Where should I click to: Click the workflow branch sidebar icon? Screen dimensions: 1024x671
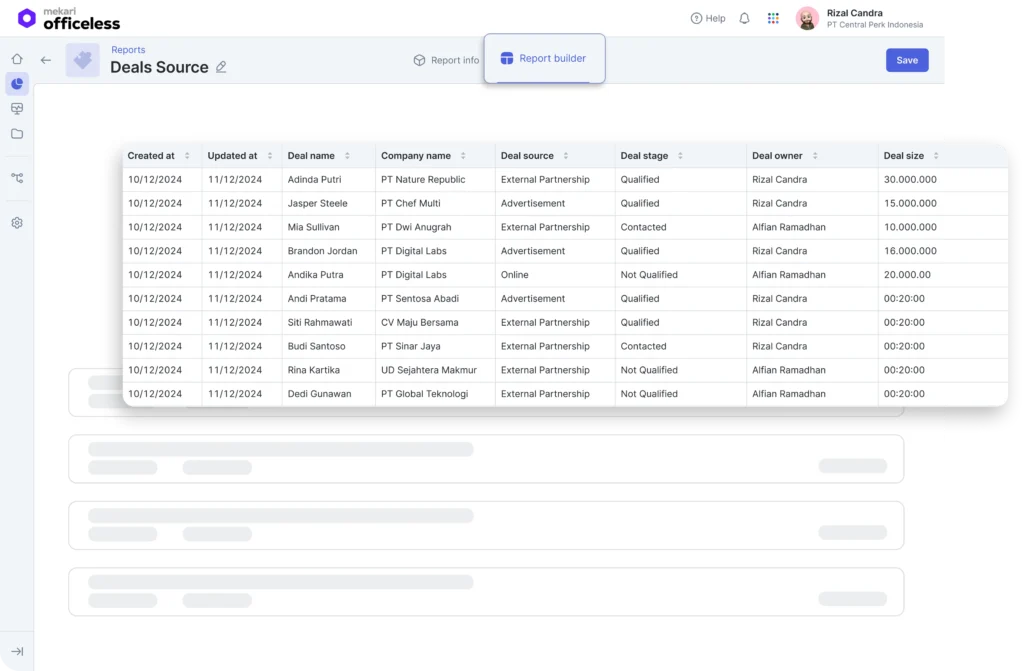point(17,178)
